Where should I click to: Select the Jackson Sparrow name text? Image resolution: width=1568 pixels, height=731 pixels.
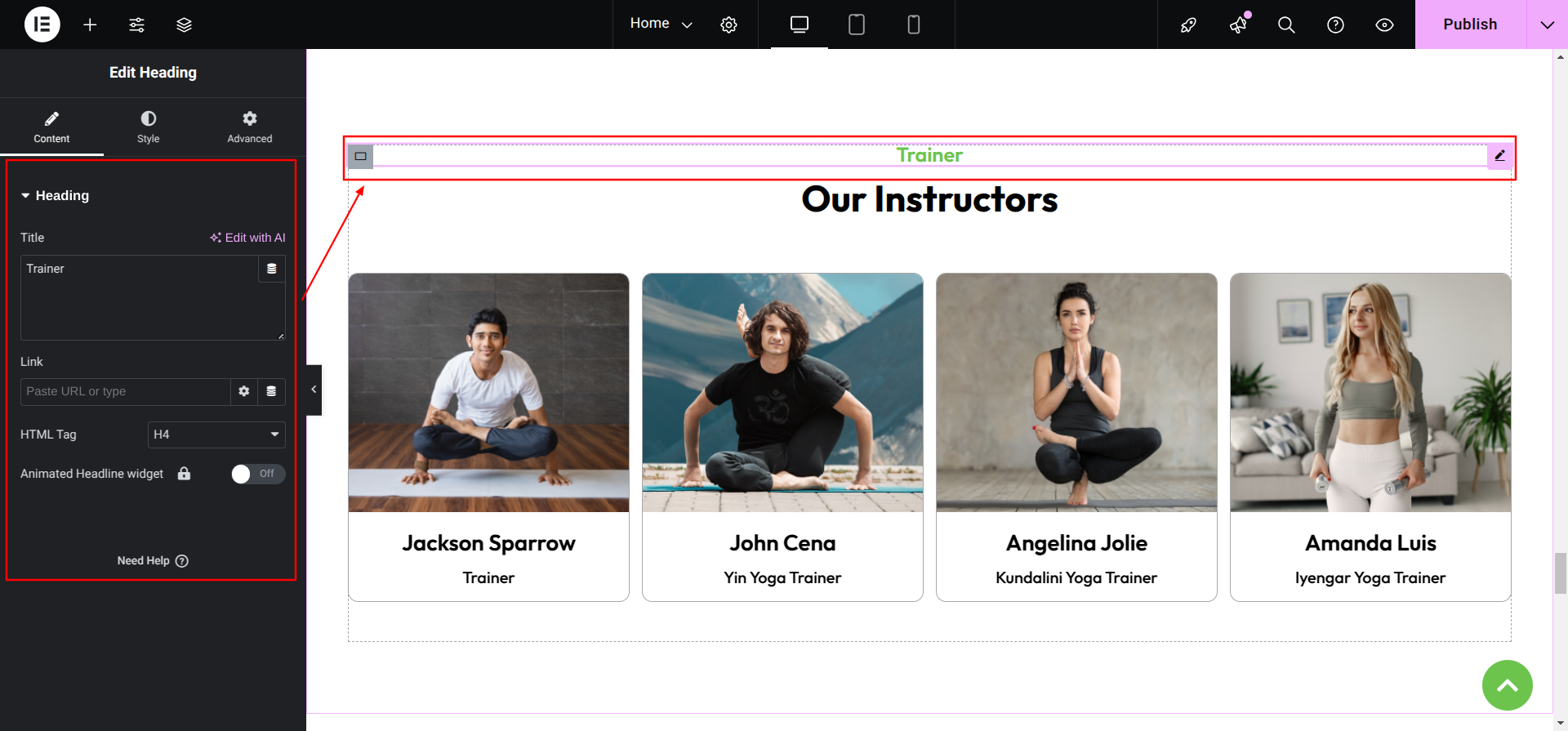point(488,543)
